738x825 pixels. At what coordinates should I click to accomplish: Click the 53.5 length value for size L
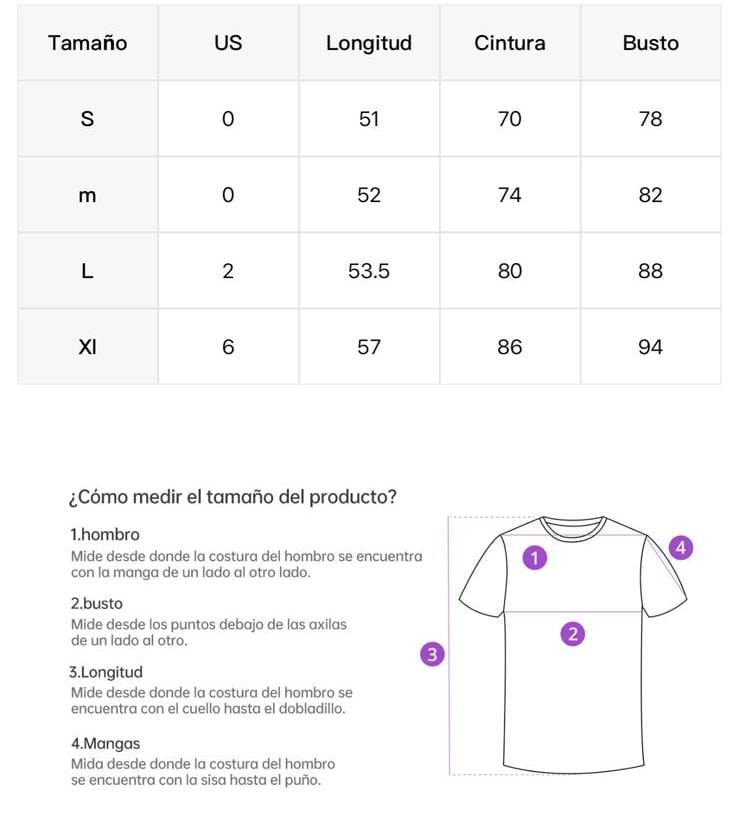coord(369,271)
